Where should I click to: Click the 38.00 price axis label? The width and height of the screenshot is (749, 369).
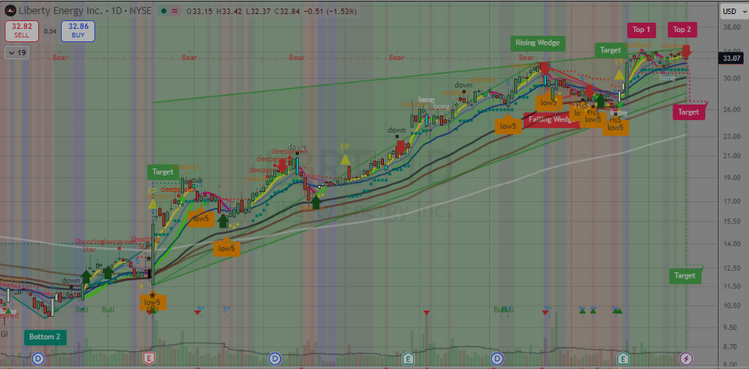[x=731, y=27]
